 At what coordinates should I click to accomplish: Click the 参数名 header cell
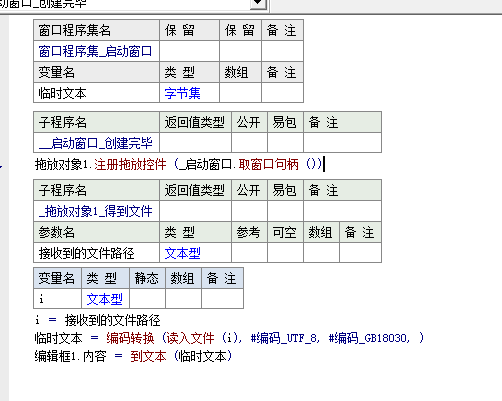click(96, 232)
